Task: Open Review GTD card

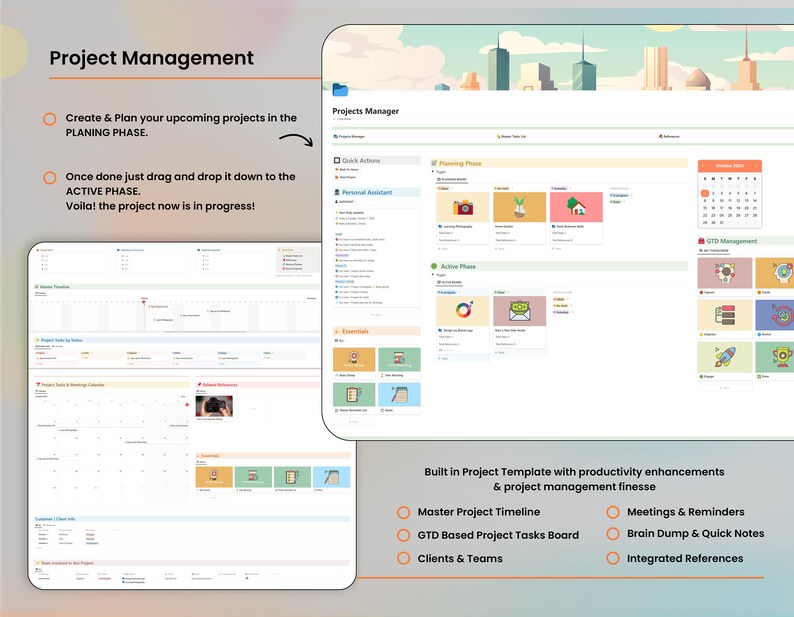Action: [x=775, y=319]
